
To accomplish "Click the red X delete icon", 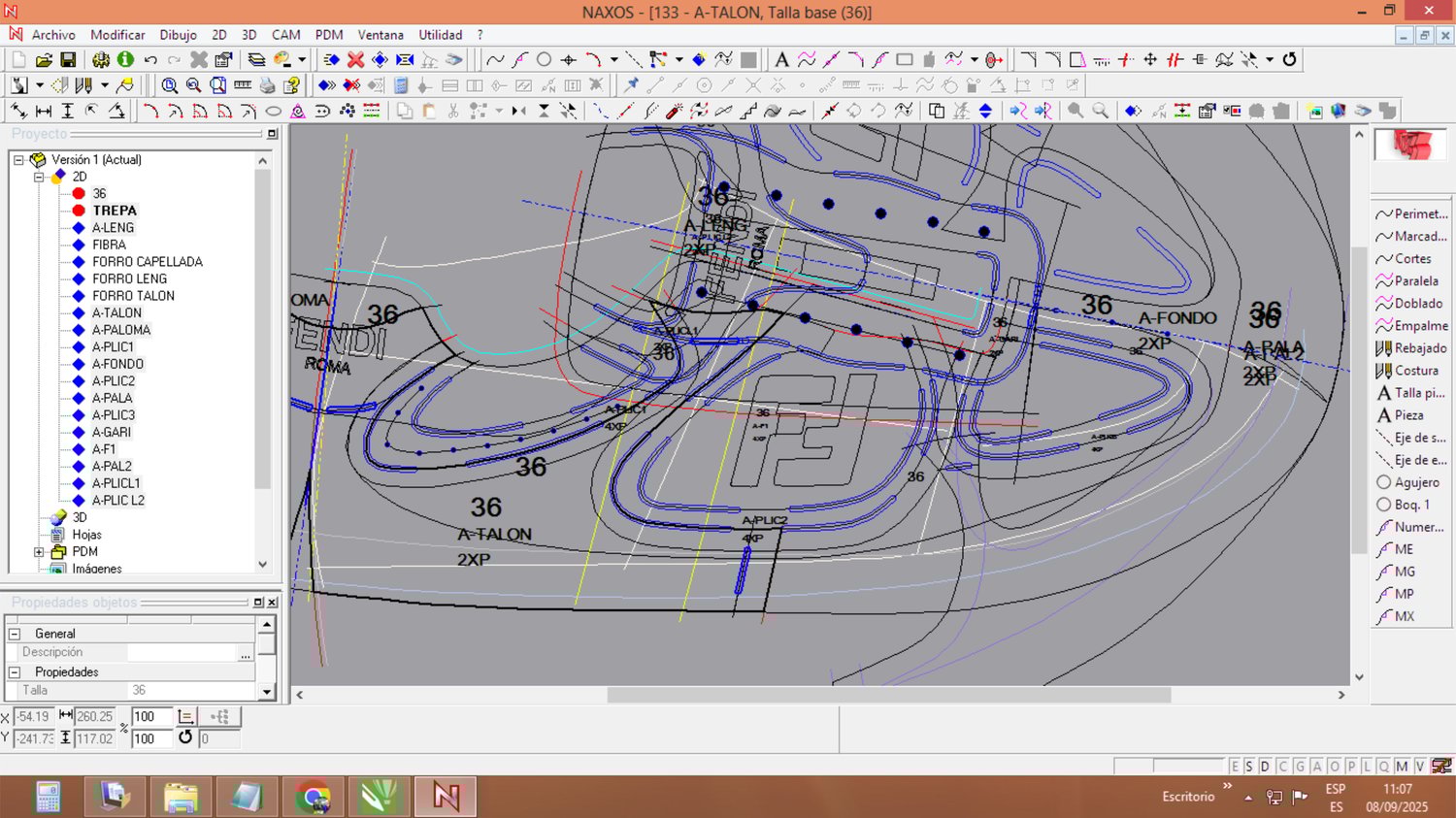I will (356, 60).
